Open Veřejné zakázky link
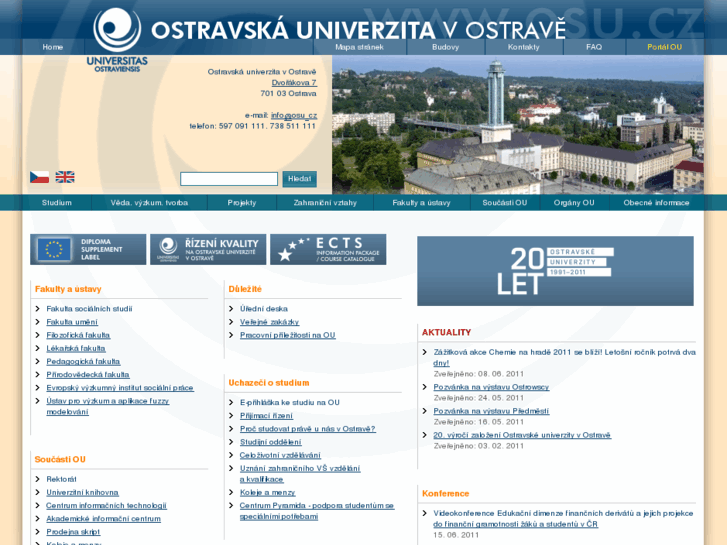Screen dimensions: 727x545 269,322
